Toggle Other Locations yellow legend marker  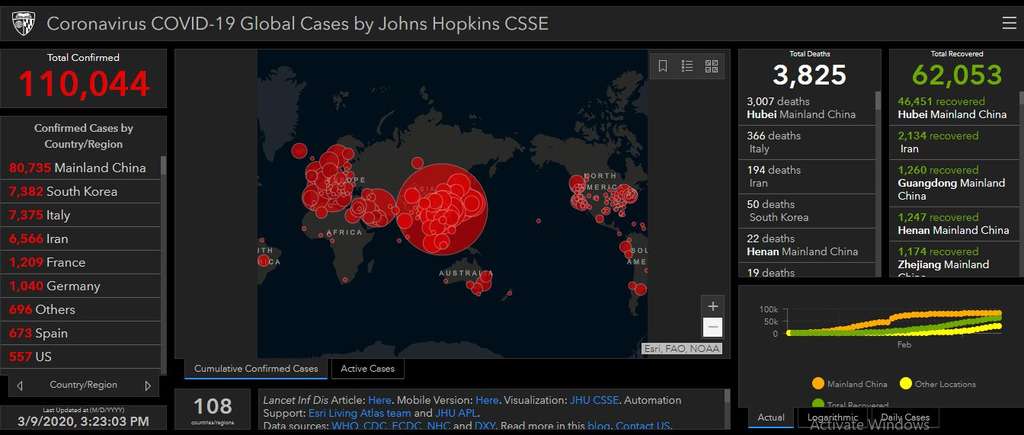pyautogui.click(x=906, y=384)
